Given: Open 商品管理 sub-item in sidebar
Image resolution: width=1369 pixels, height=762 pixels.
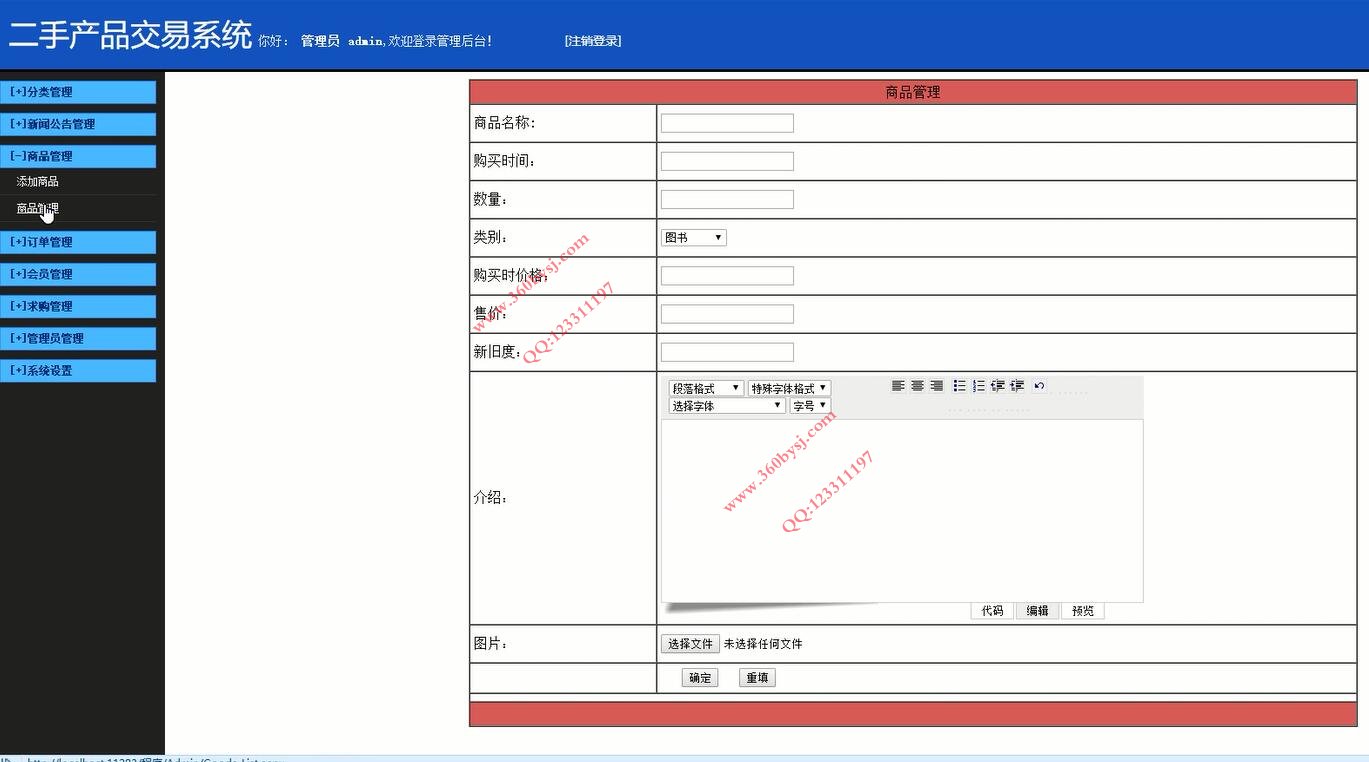Looking at the screenshot, I should [38, 209].
